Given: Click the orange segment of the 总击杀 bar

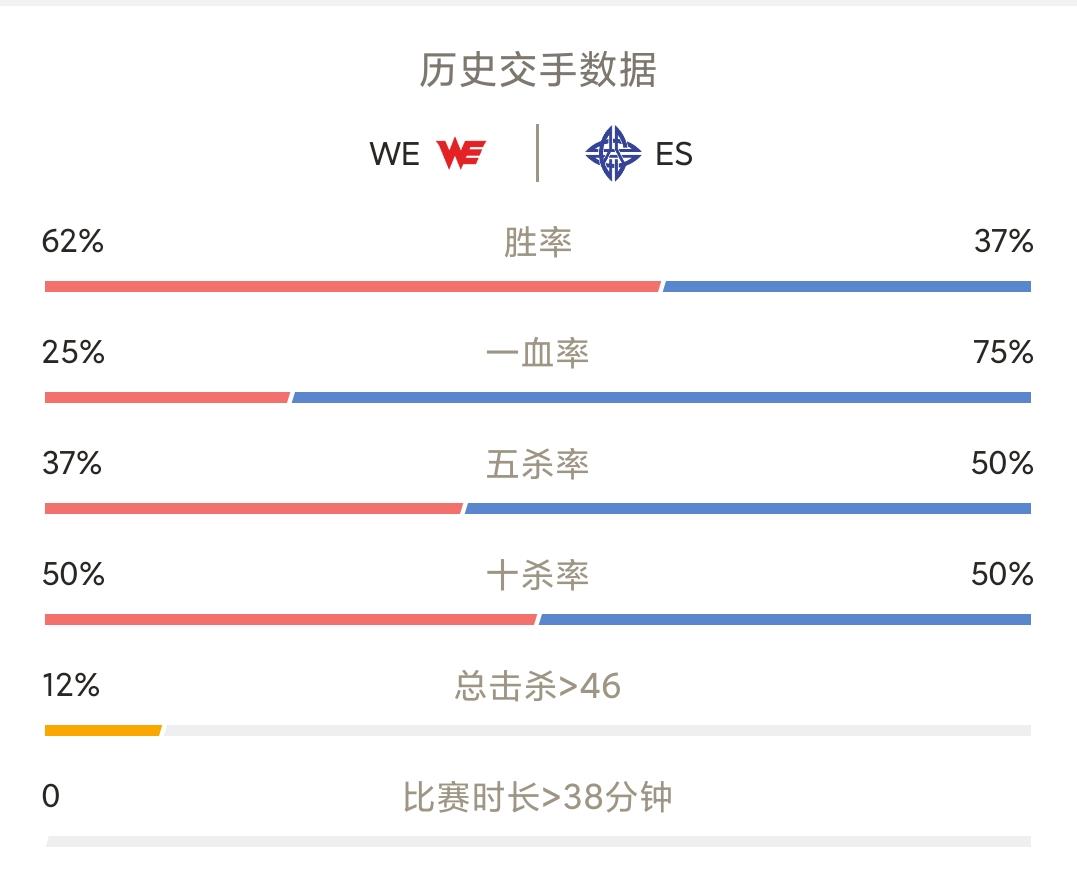Looking at the screenshot, I should (103, 731).
